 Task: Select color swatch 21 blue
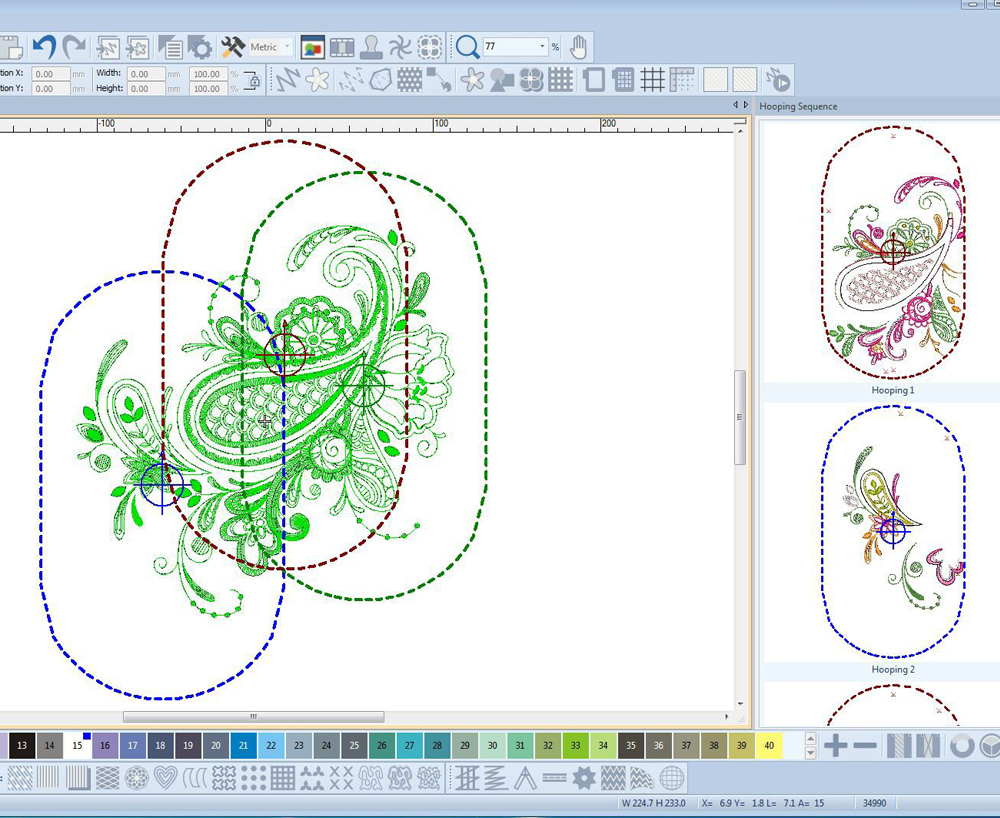point(243,745)
